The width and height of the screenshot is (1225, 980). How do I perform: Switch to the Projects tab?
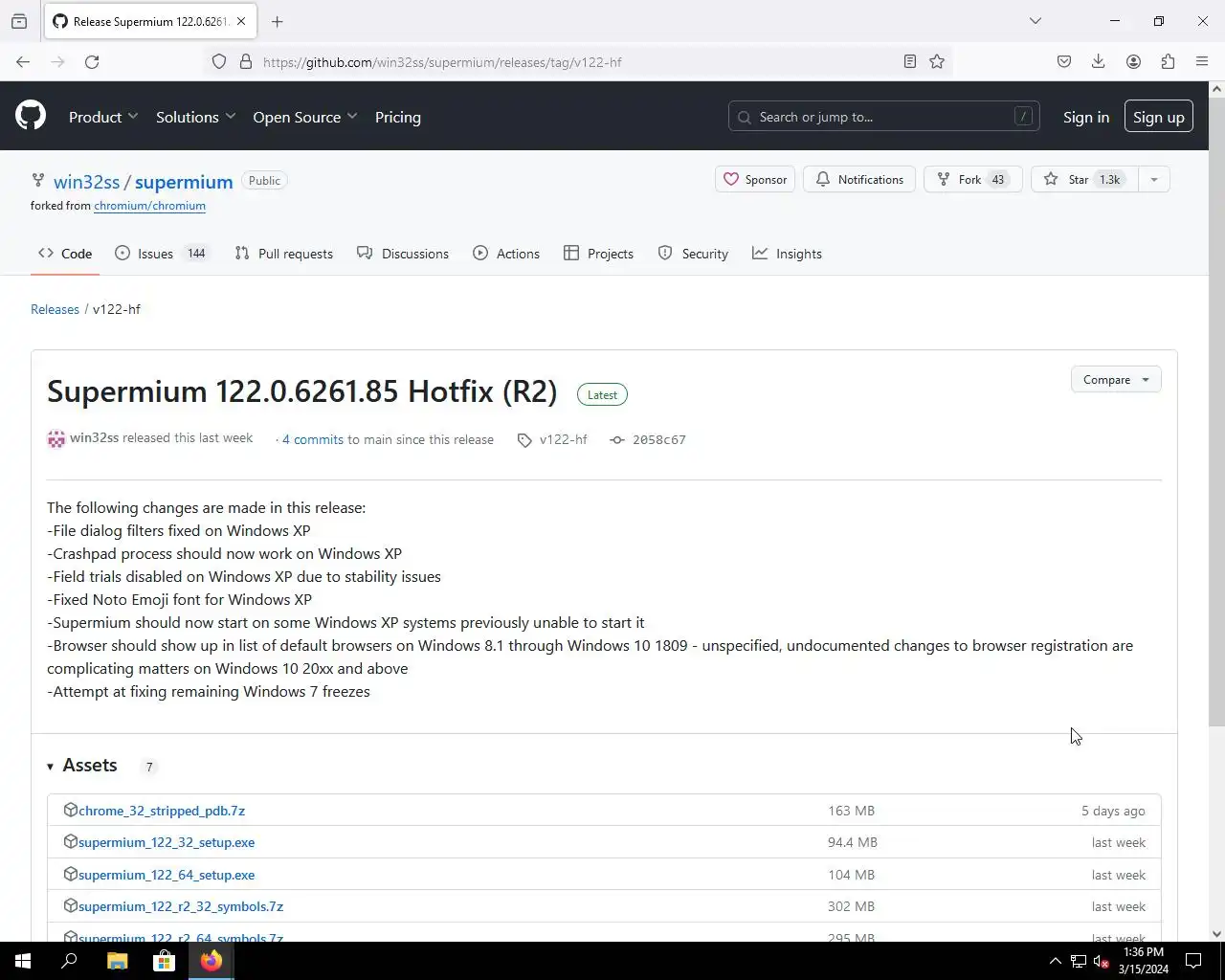coord(599,254)
